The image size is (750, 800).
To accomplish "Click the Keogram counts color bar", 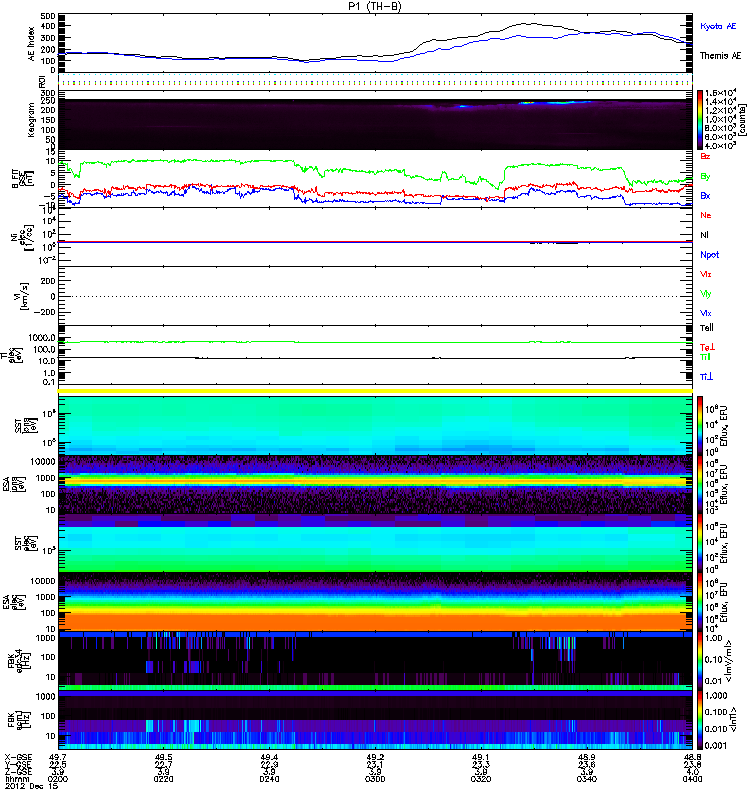I will coord(702,120).
